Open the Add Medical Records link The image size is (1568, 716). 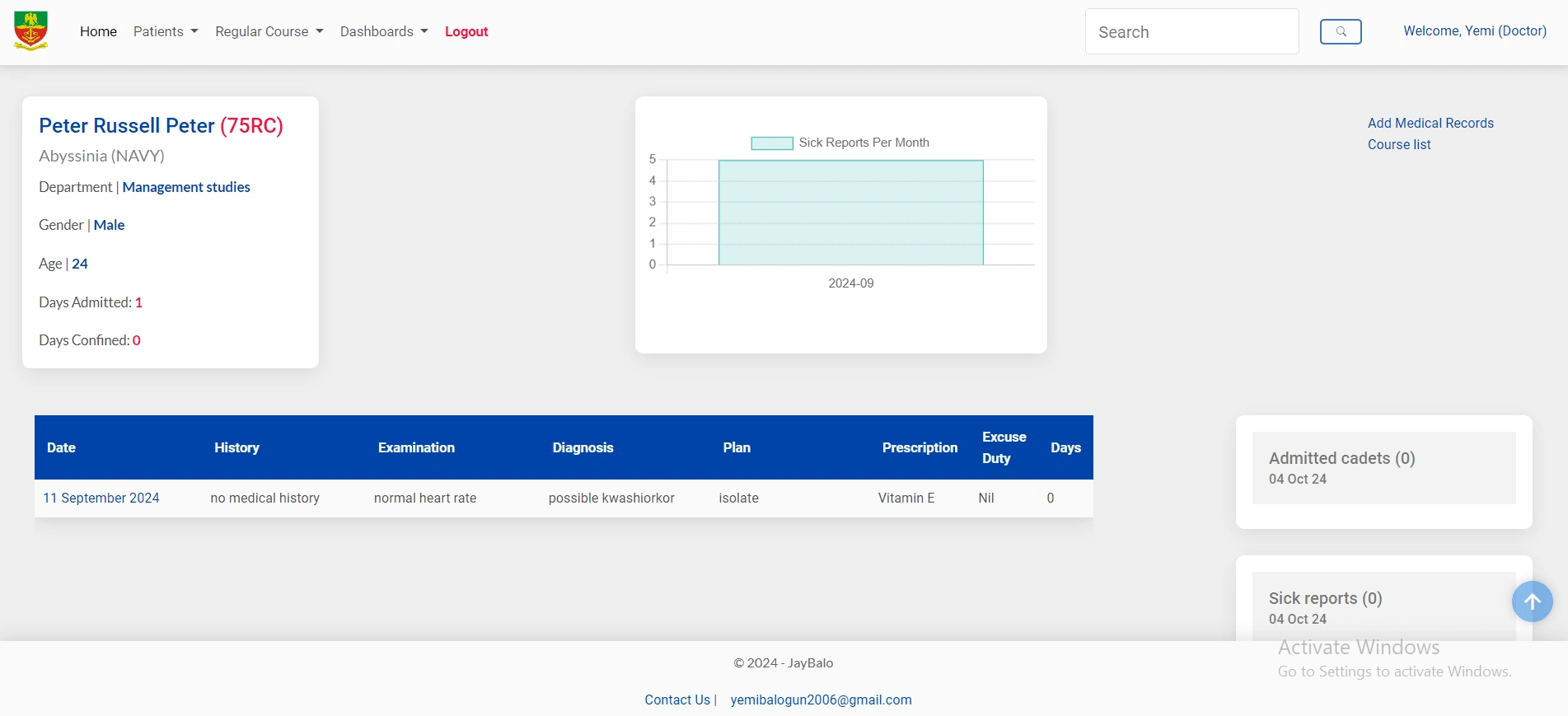click(1430, 123)
